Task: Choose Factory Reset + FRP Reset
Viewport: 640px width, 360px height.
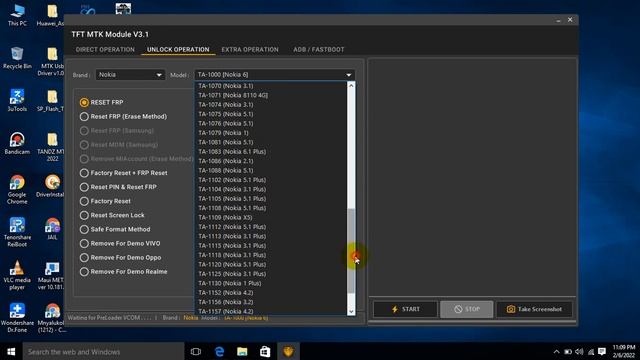Action: coord(124,173)
